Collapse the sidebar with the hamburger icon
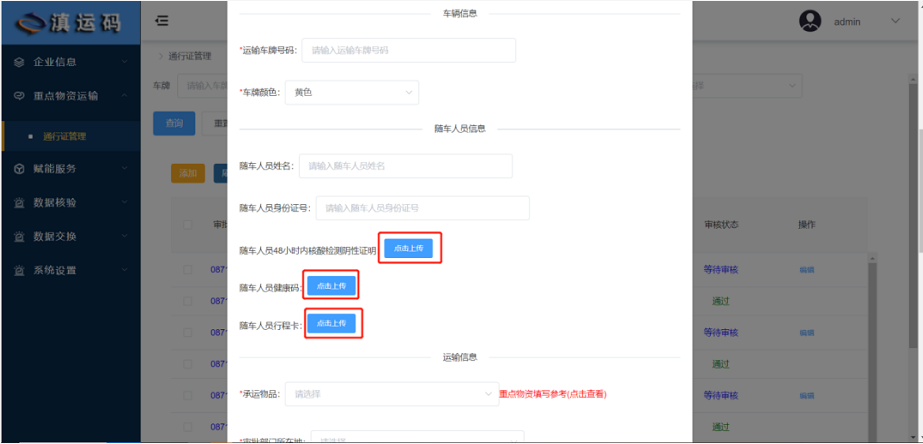 click(161, 21)
